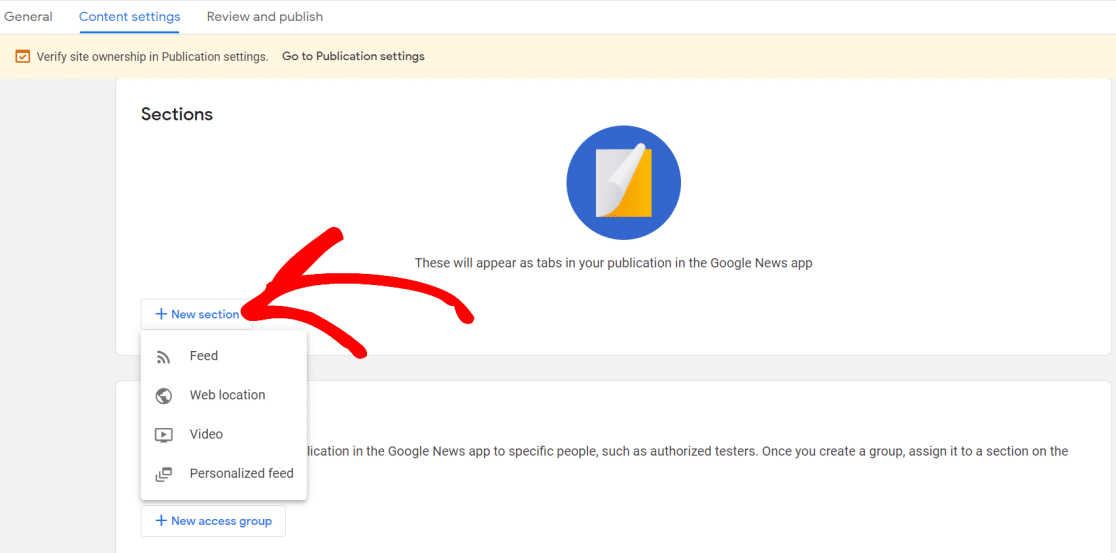Click the Personalized feed stack icon

164,474
